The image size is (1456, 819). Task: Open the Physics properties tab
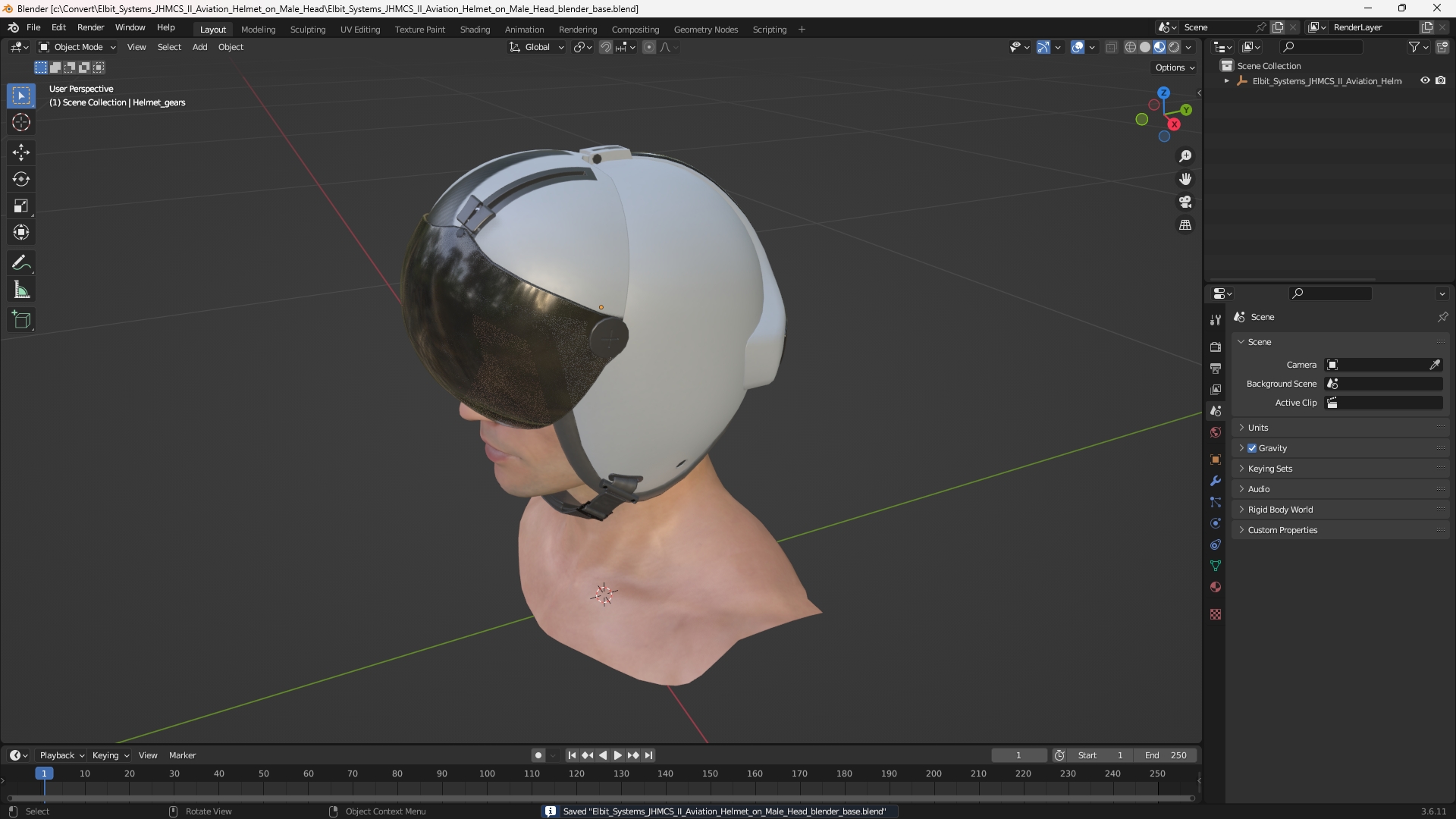pyautogui.click(x=1216, y=523)
